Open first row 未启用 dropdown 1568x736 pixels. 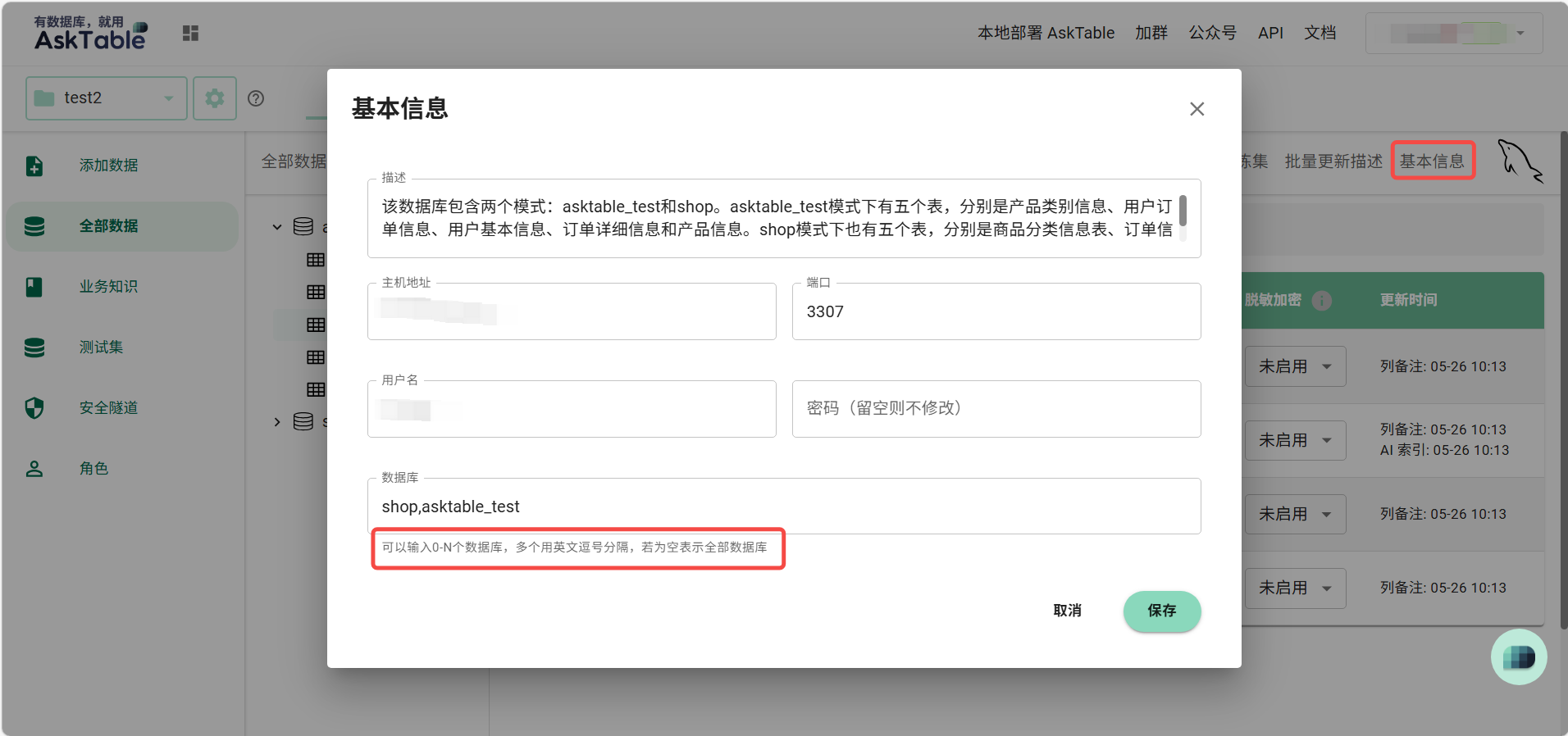pyautogui.click(x=1296, y=366)
